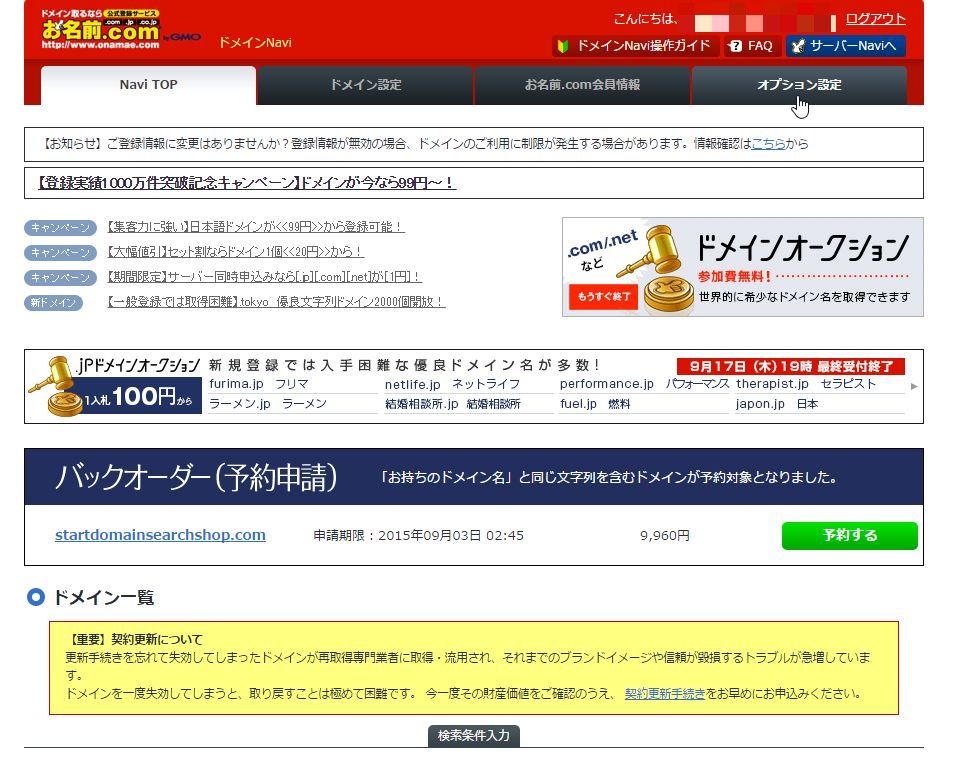Image resolution: width=956 pixels, height=762 pixels.
Task: Click the 新ドメイン badge
Action: point(54,303)
